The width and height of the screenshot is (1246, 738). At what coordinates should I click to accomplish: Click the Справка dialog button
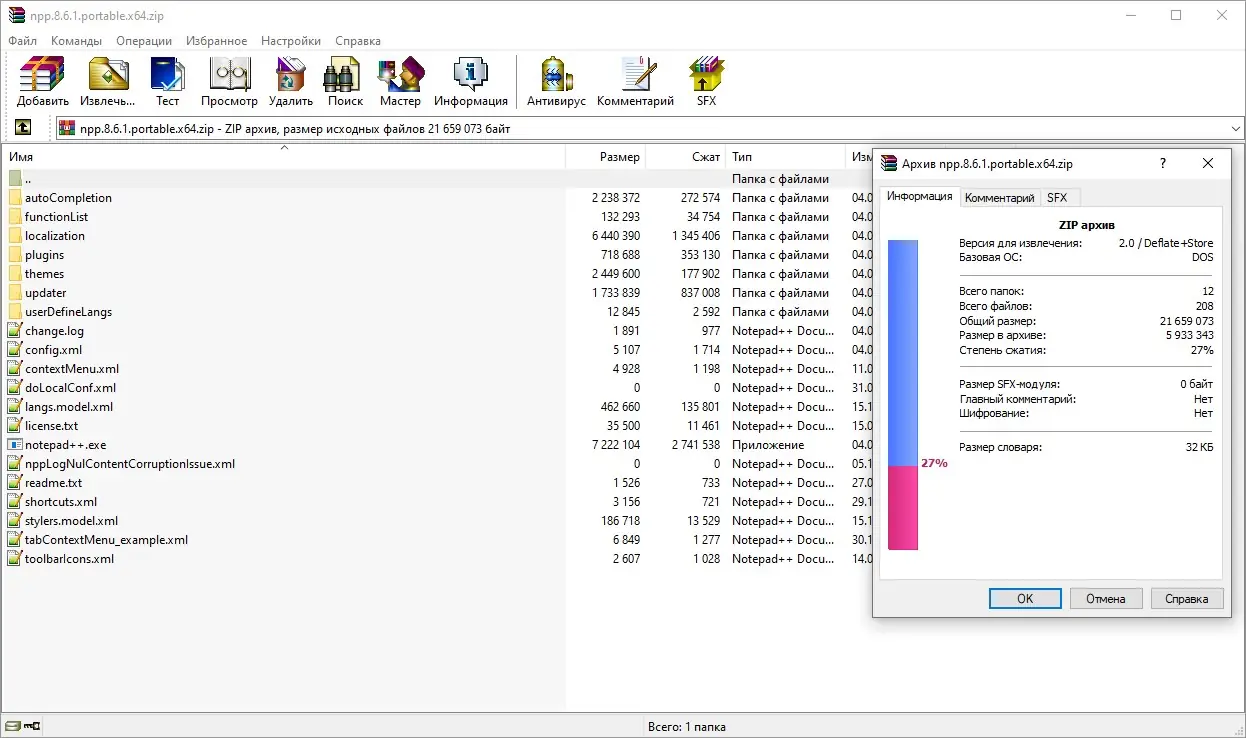[1187, 599]
